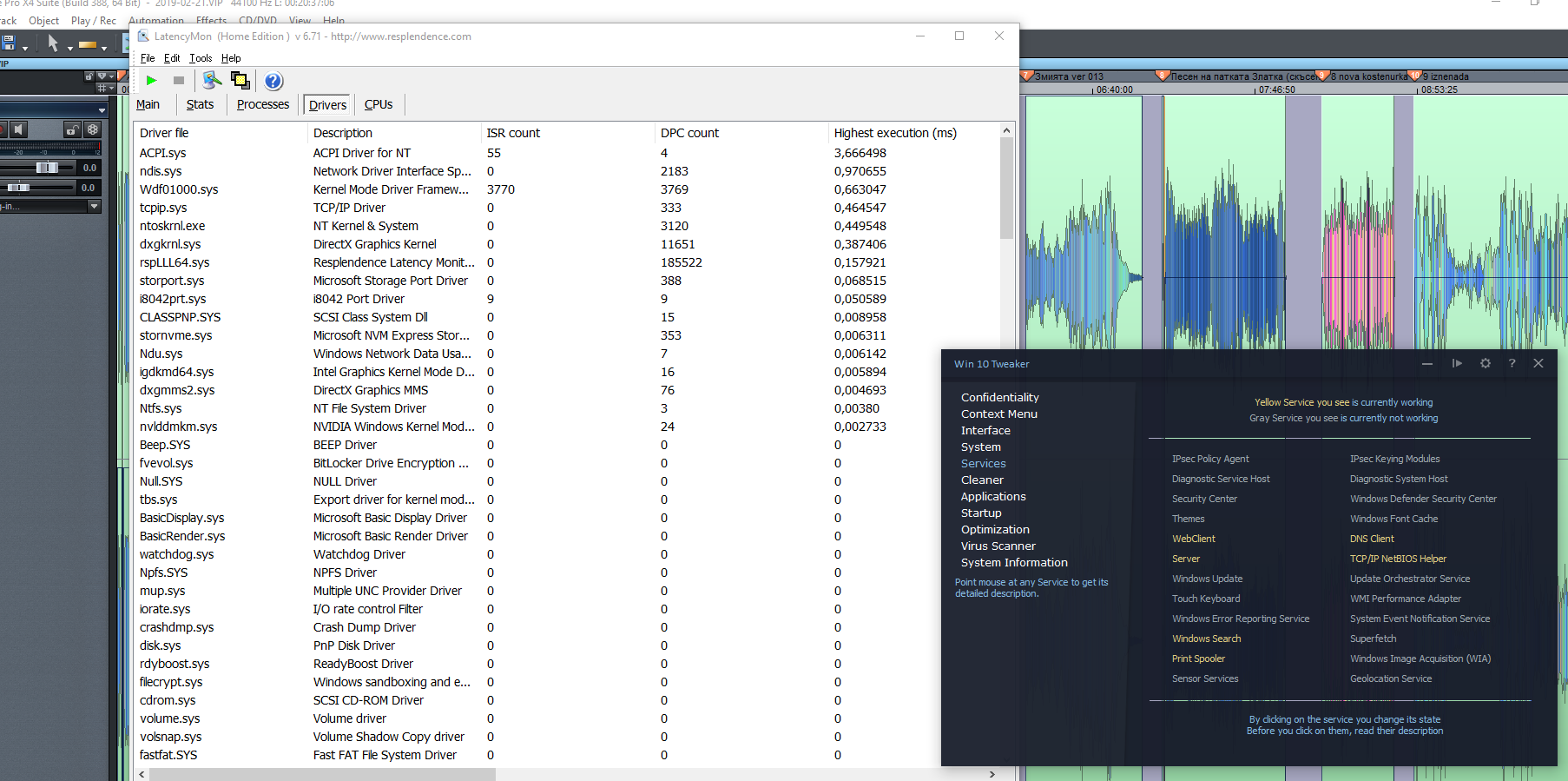Click the LatencyMon blue help question icon
The image size is (1568, 781).
(x=273, y=81)
